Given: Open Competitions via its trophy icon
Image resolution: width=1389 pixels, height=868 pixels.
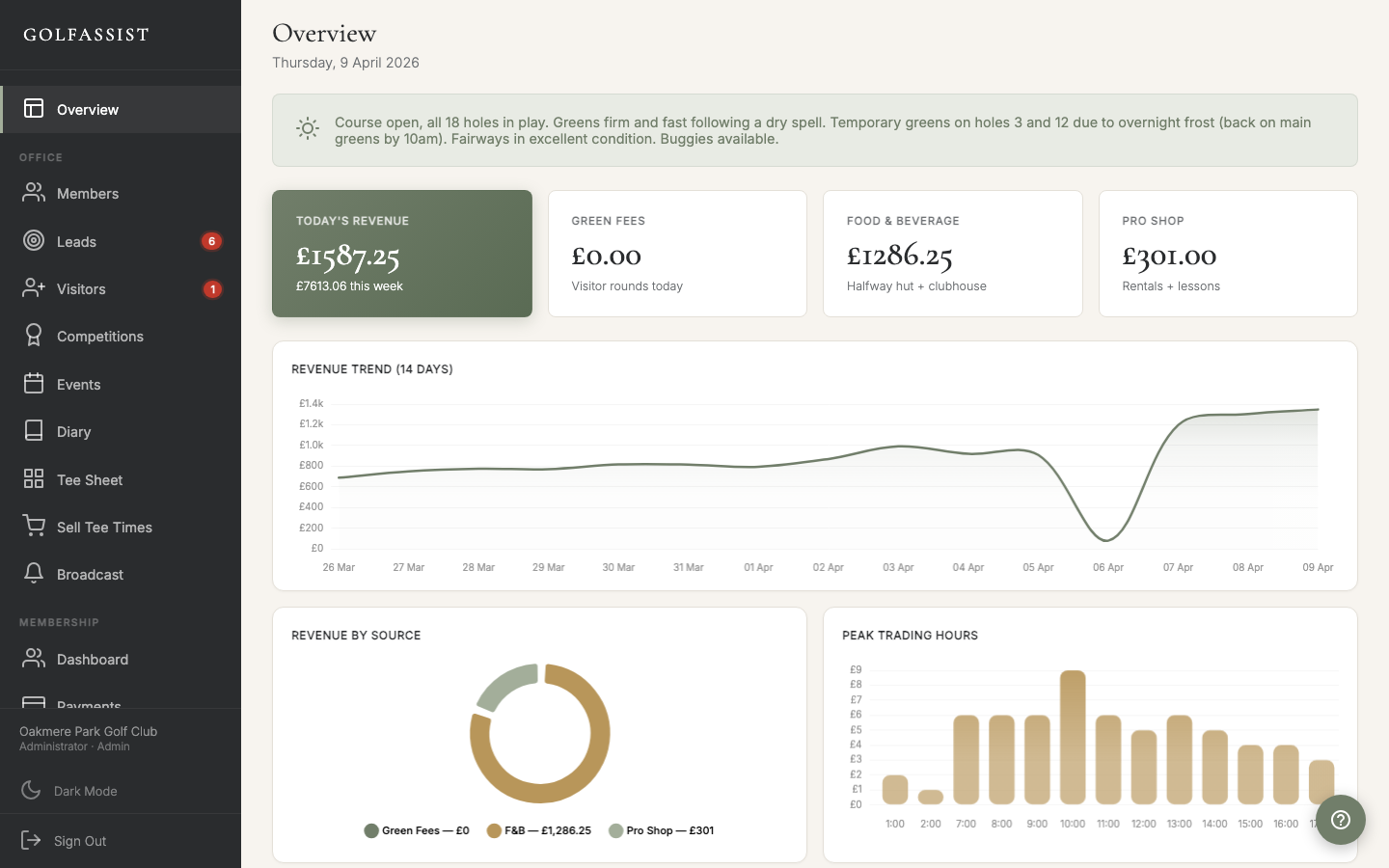Looking at the screenshot, I should coord(34,336).
